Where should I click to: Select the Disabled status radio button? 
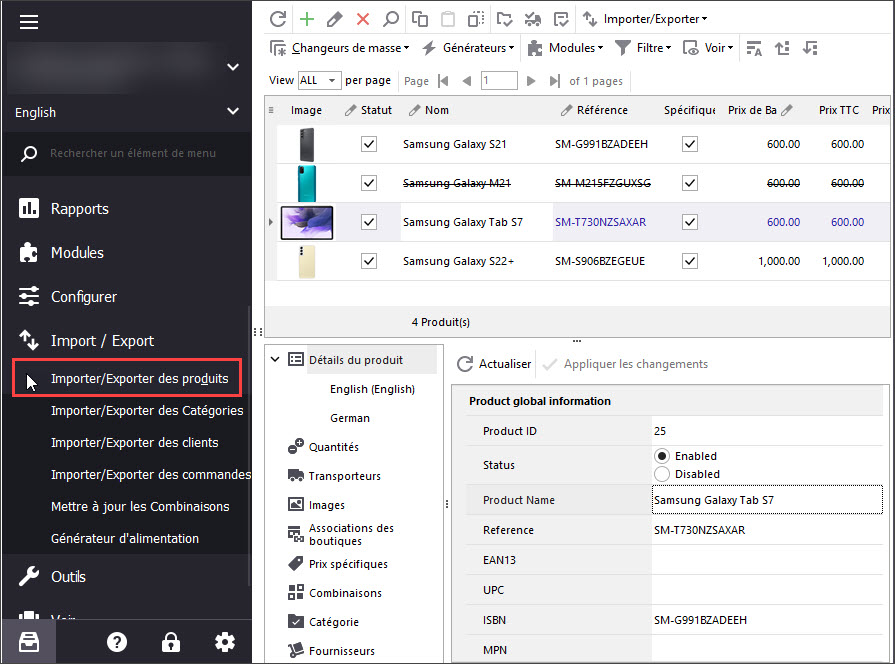(662, 474)
